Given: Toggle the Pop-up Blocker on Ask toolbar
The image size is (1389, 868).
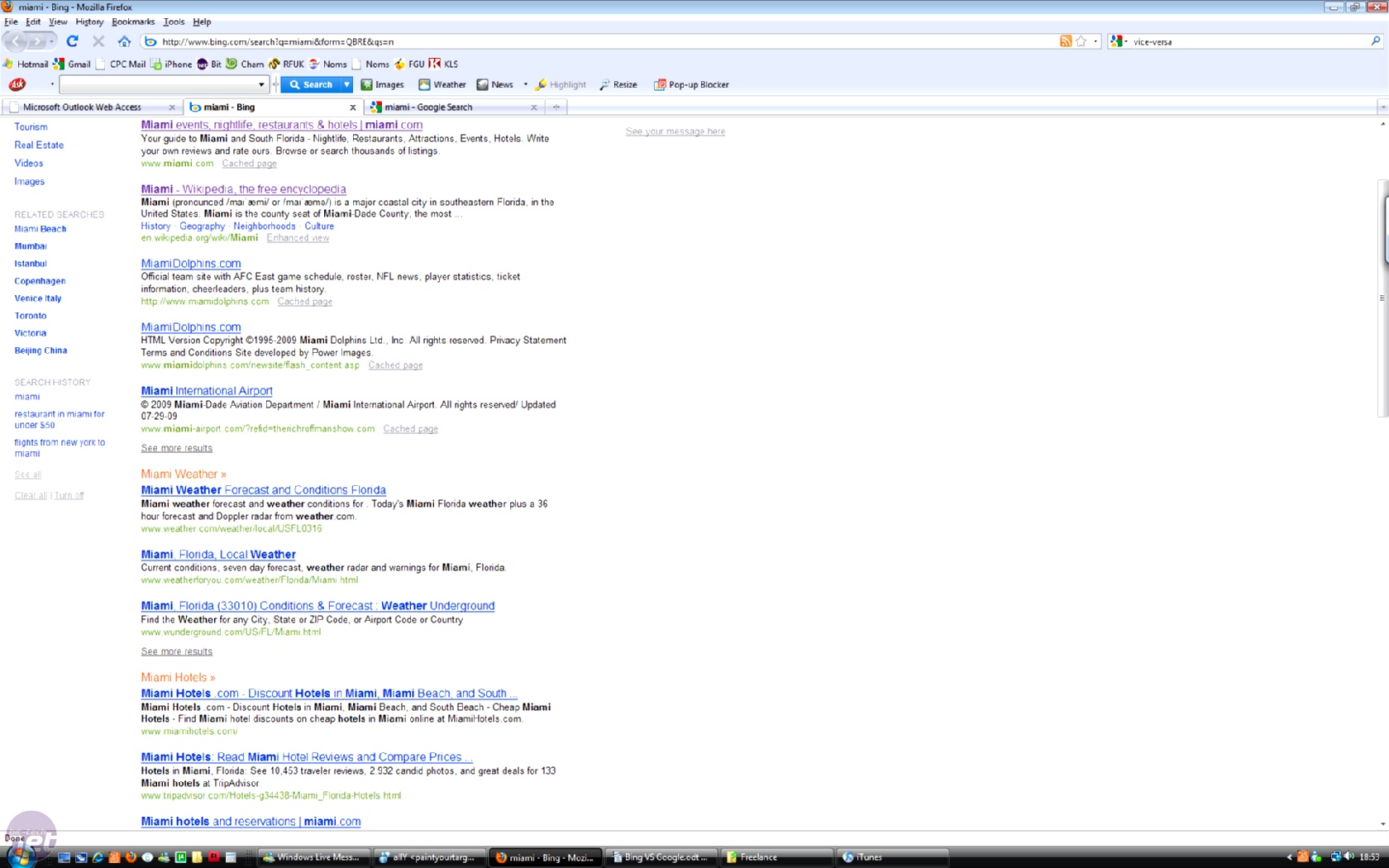Looking at the screenshot, I should click(692, 84).
